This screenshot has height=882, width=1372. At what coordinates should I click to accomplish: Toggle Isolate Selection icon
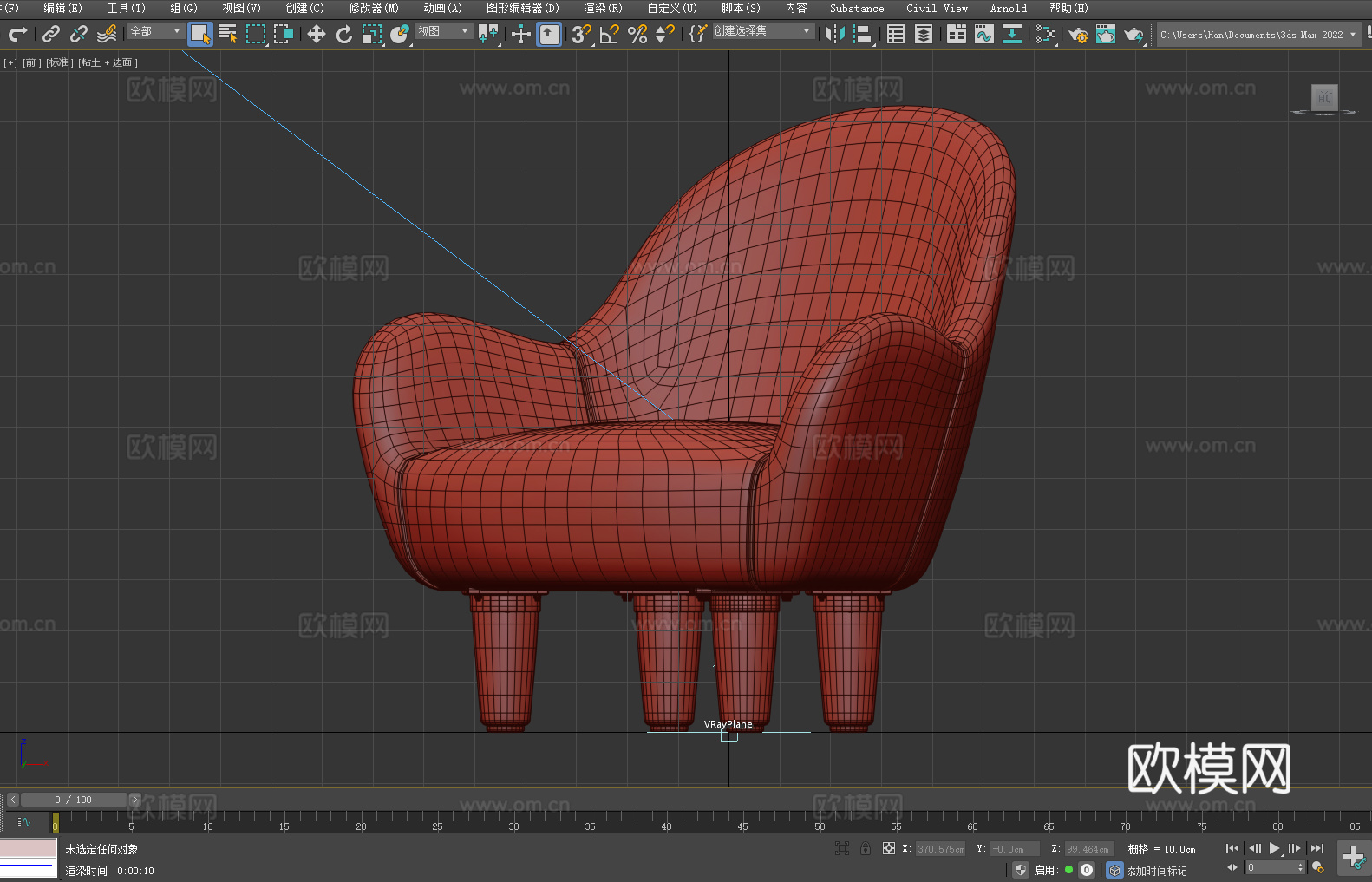tap(841, 848)
